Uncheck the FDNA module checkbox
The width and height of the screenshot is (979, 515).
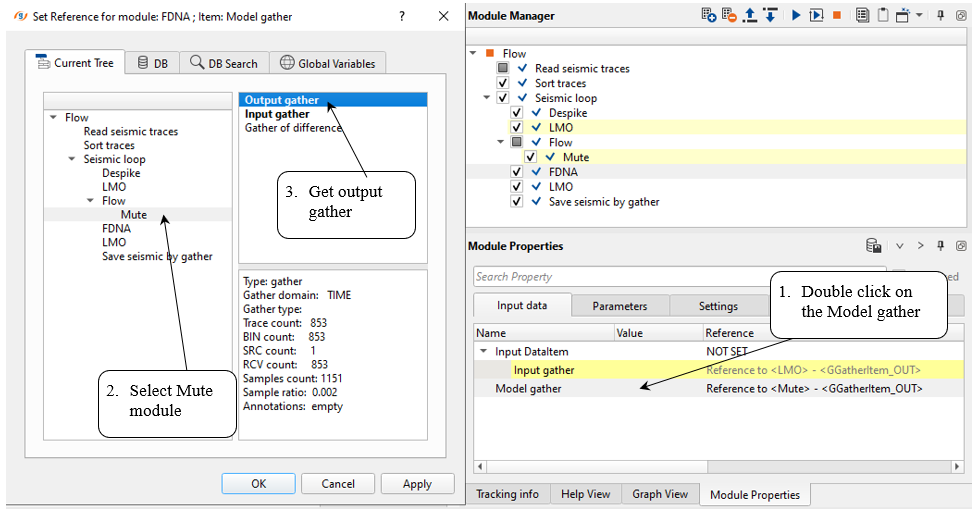(517, 172)
